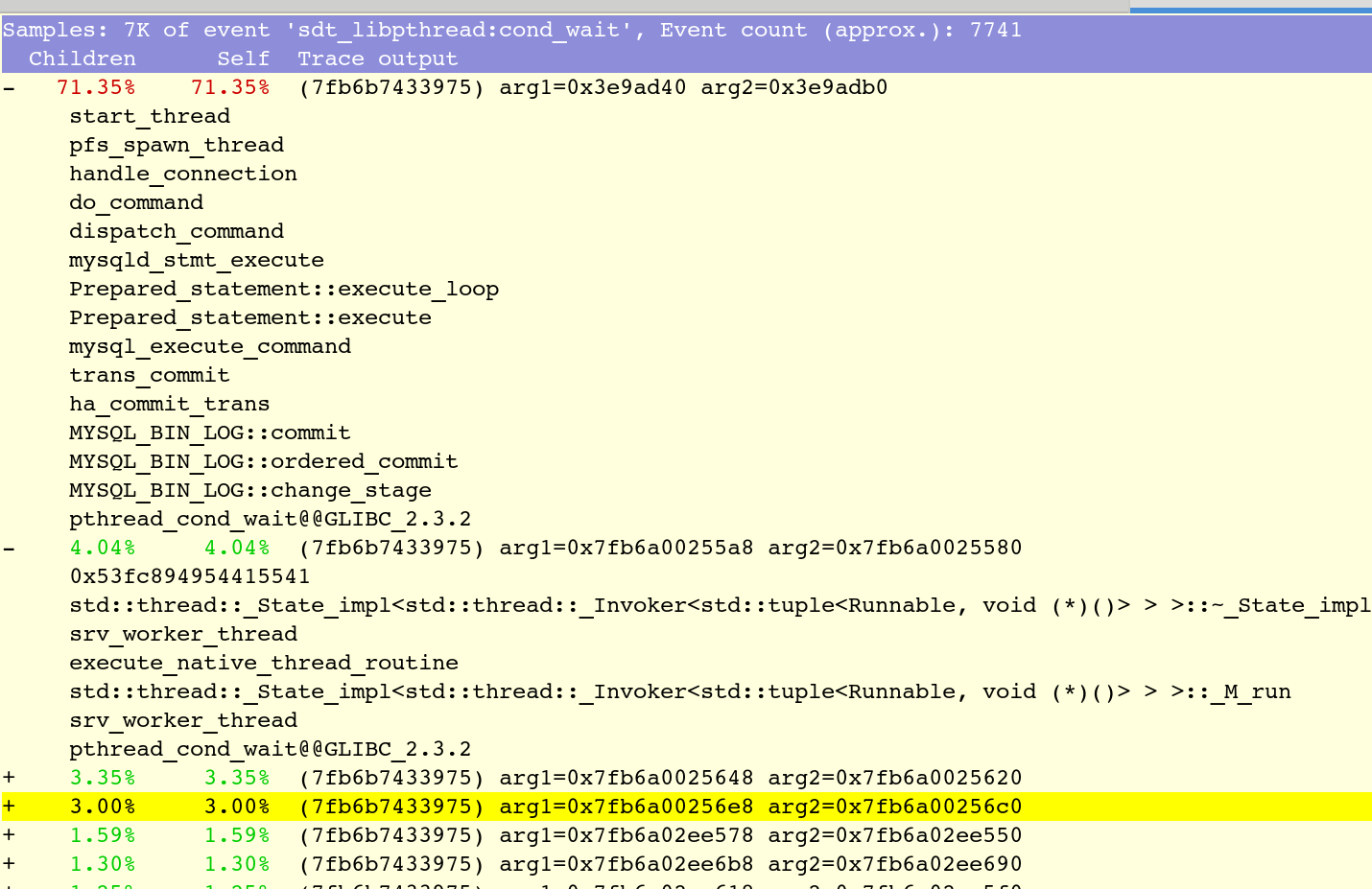Select pthread_cond_wait below second srv_worker_thread
1372x889 pixels.
click(x=271, y=749)
